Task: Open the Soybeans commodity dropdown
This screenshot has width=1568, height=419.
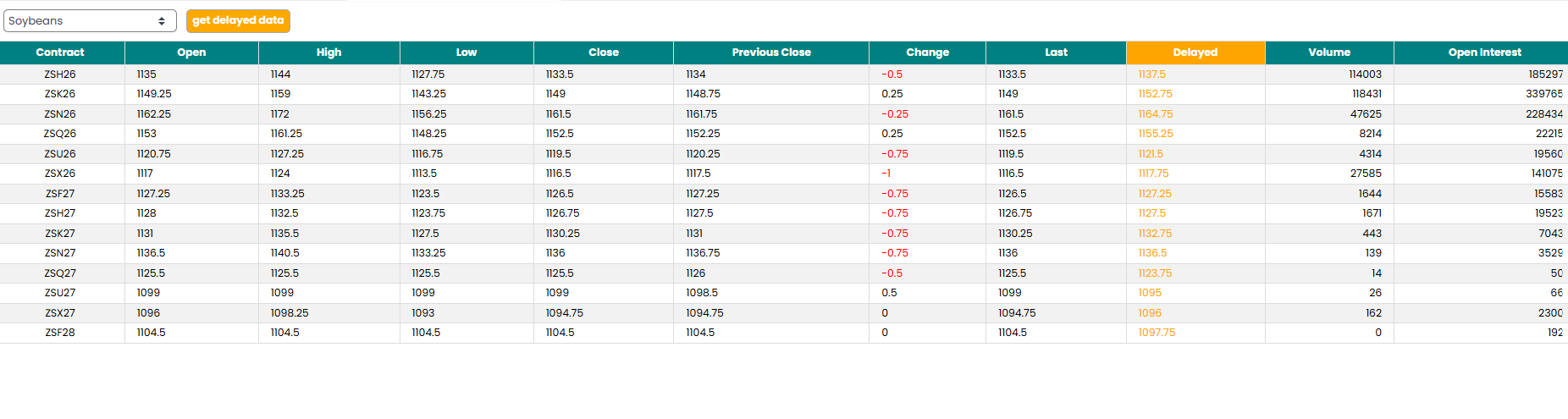Action: (x=89, y=21)
